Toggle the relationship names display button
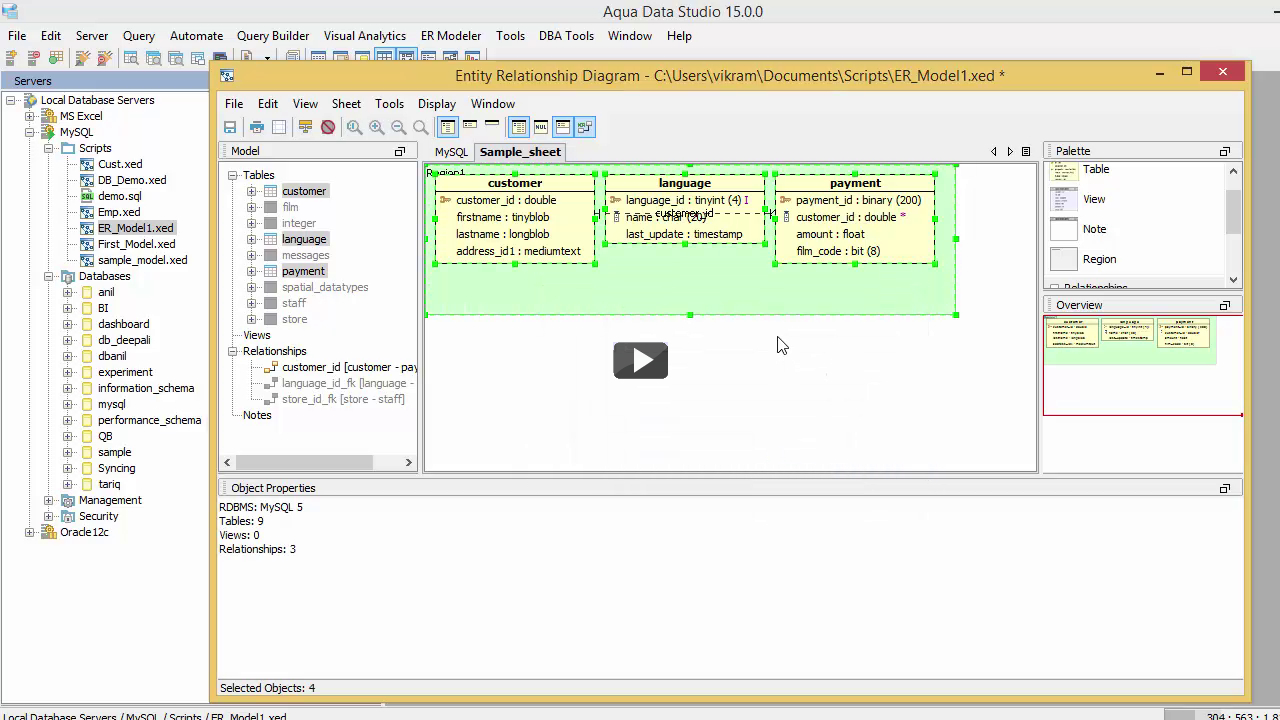Viewport: 1280px width, 720px height. 585,127
